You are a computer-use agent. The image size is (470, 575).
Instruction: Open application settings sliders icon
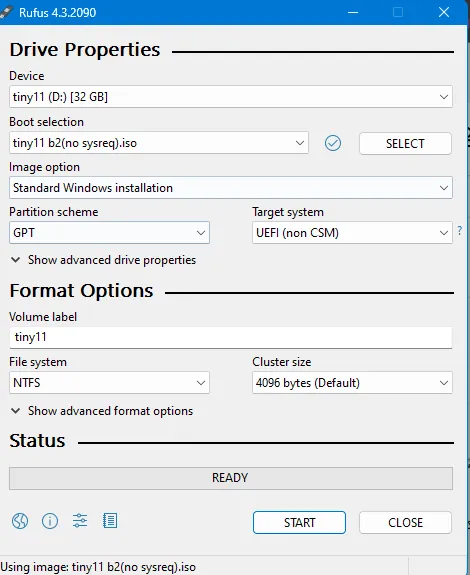point(80,521)
